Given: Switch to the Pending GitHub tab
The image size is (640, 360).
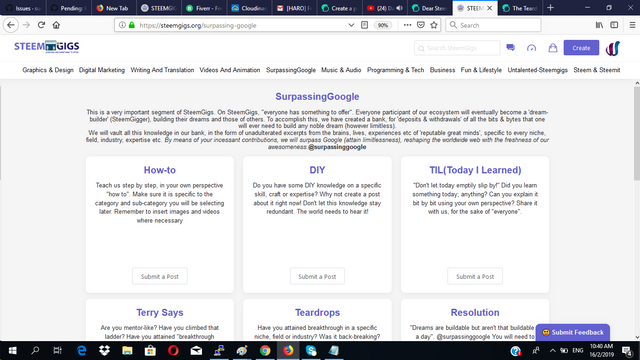Looking at the screenshot, I should click(x=69, y=8).
